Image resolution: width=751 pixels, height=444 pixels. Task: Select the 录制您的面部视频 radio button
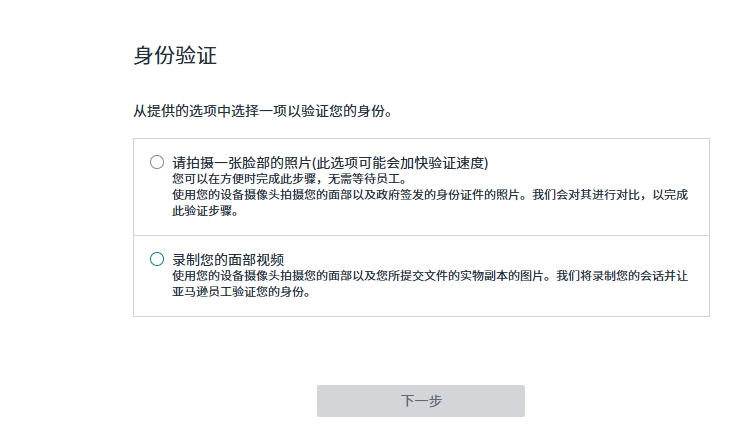(x=157, y=259)
